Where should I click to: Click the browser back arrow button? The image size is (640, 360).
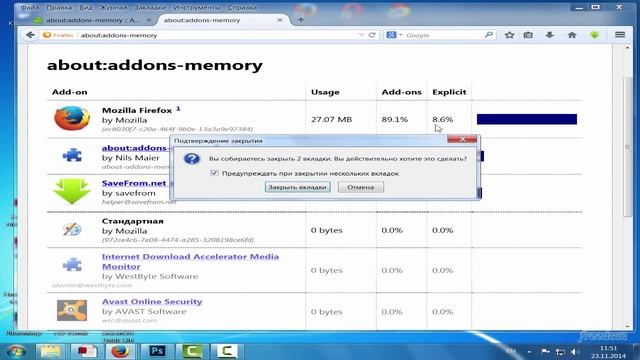(30, 35)
